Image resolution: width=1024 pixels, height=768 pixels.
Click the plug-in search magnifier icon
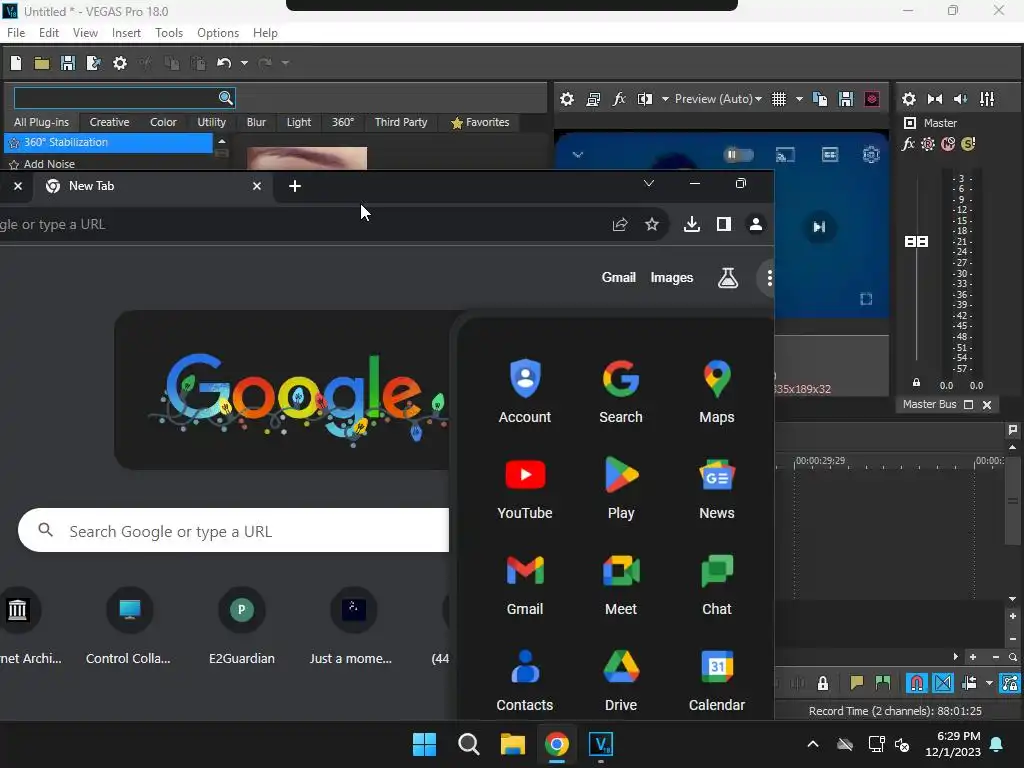(225, 98)
